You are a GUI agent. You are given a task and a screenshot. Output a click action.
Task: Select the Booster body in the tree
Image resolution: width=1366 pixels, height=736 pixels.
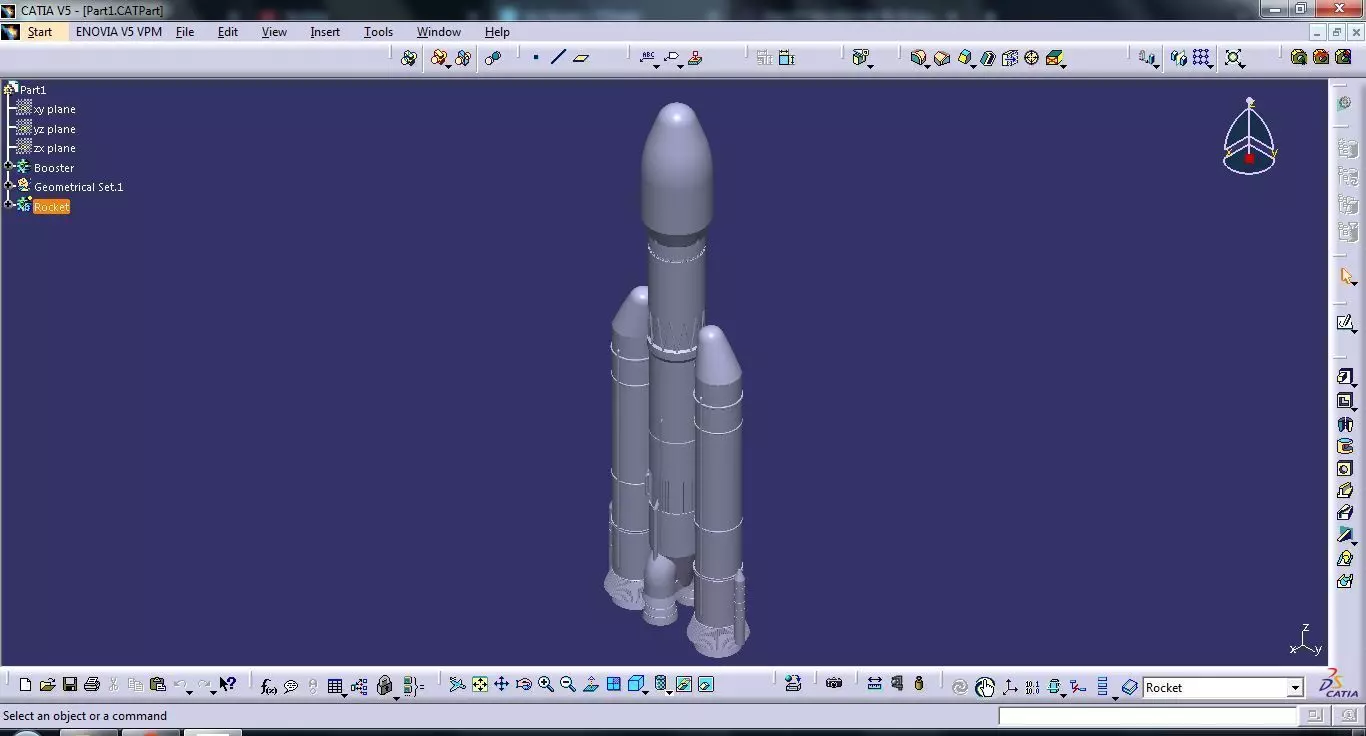pos(54,168)
